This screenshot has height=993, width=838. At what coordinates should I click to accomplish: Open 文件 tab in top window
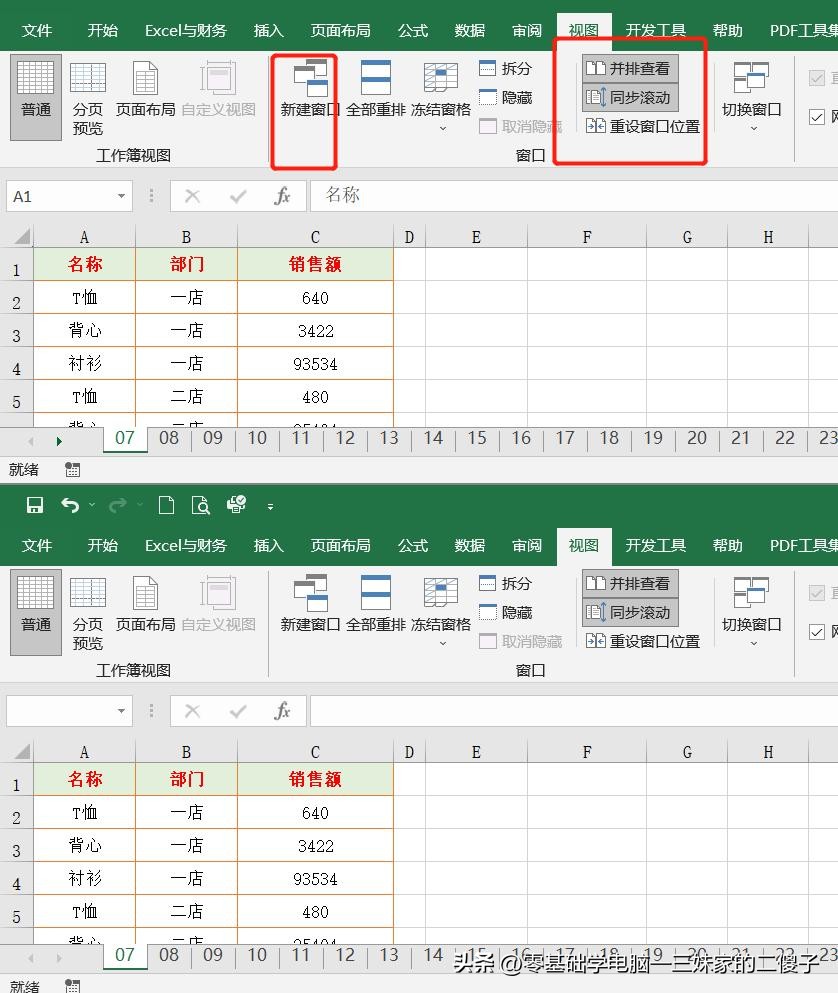(x=36, y=30)
